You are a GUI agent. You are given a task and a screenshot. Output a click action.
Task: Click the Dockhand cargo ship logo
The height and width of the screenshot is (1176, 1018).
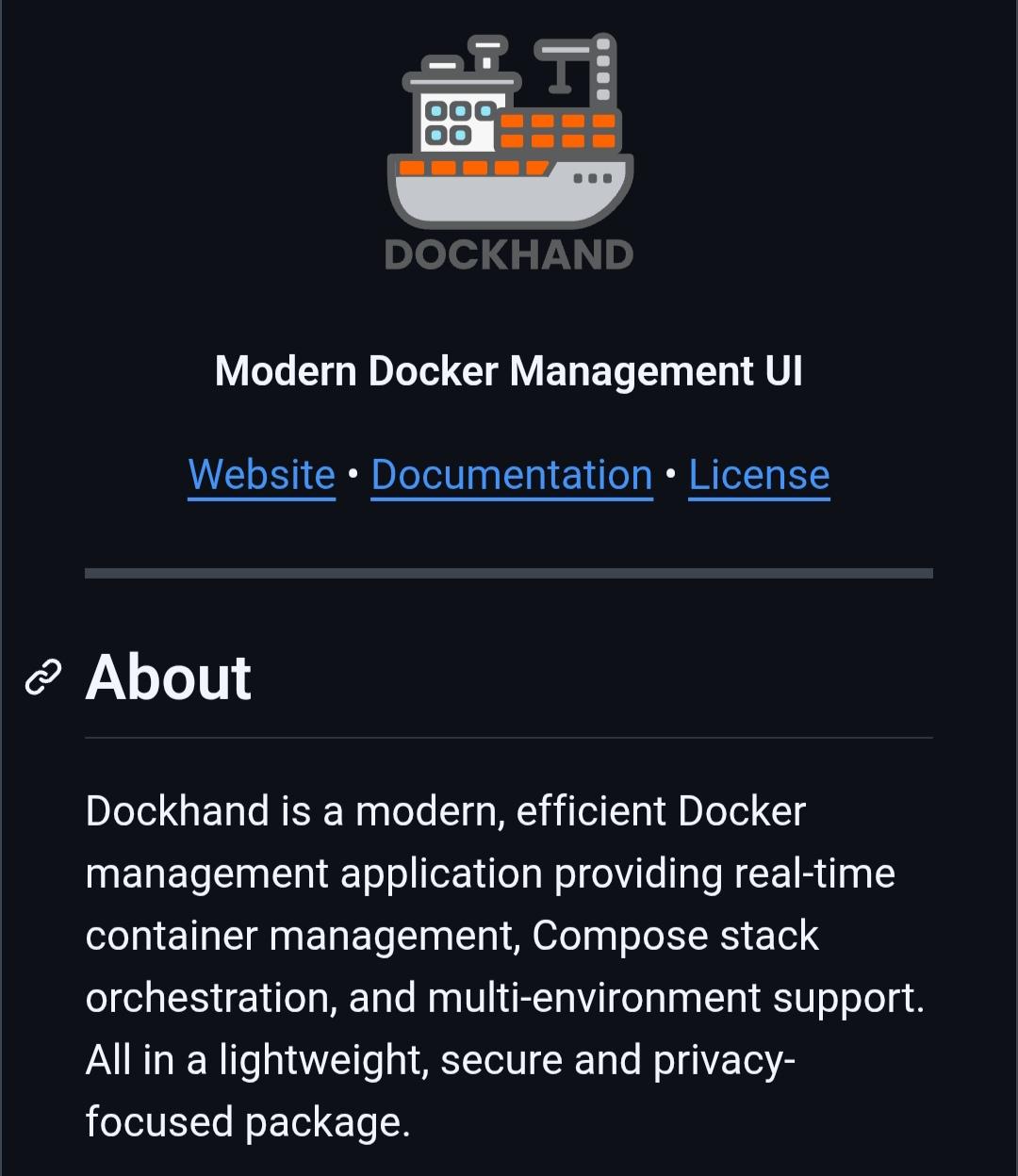pyautogui.click(x=509, y=153)
